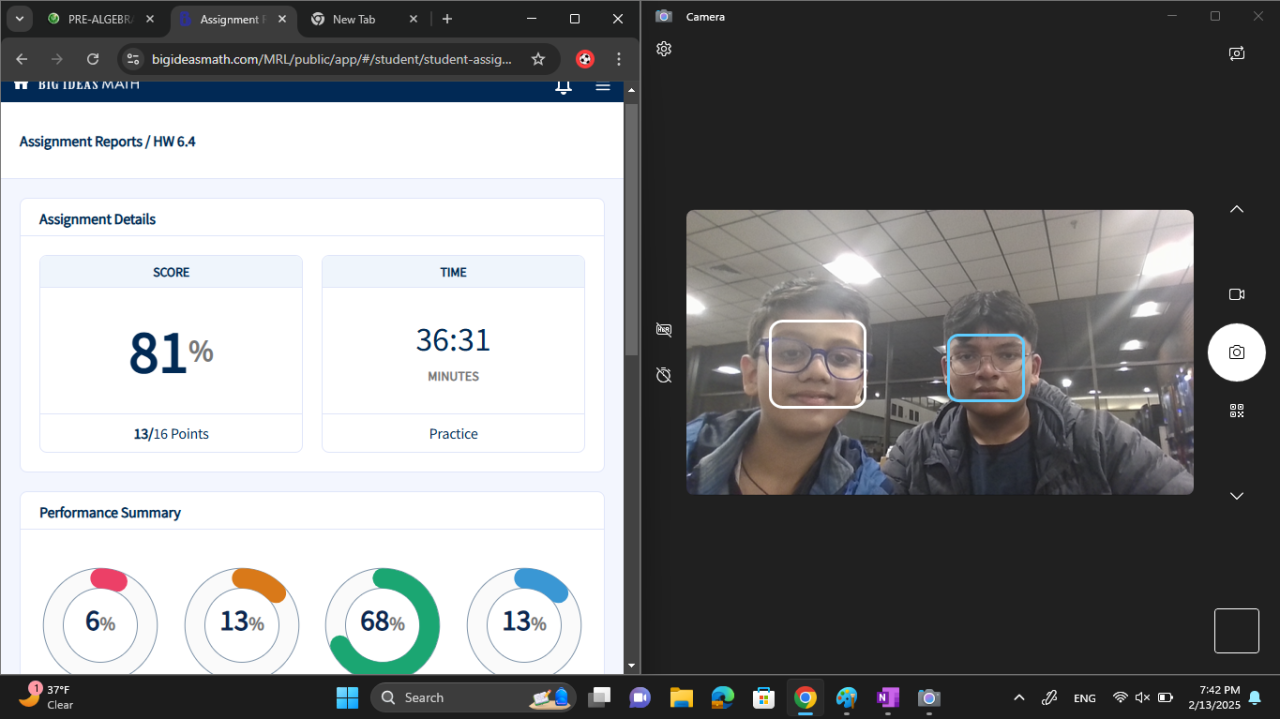
Task: Reload the Big Ideas Math page
Action: click(92, 59)
